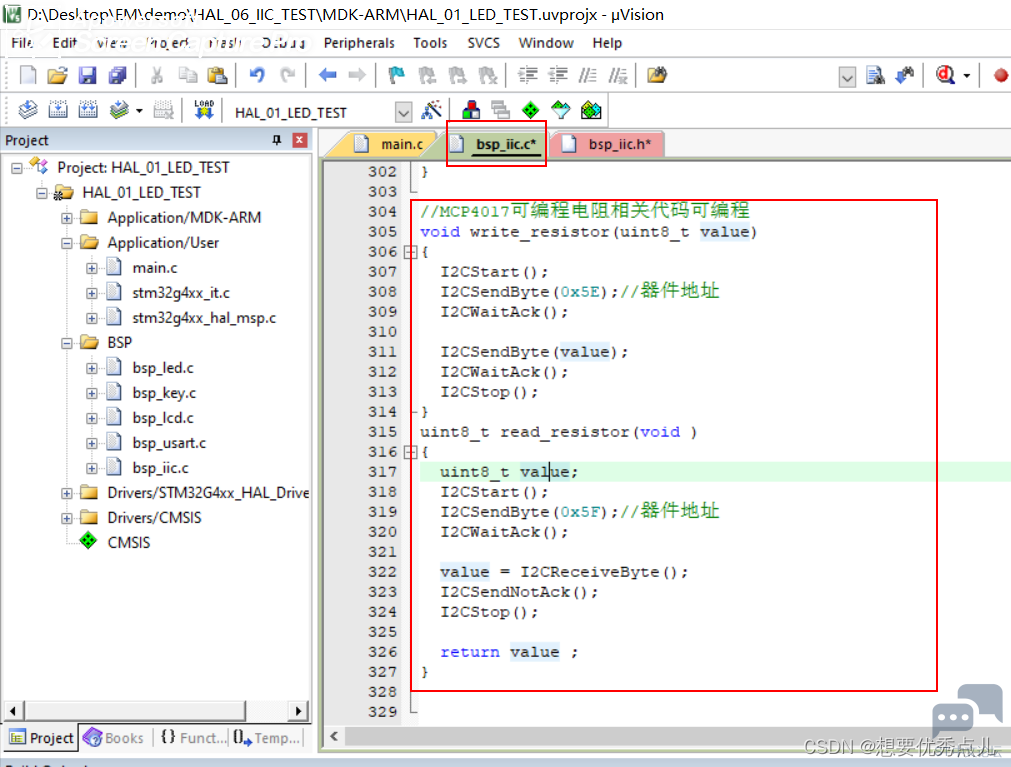This screenshot has width=1011, height=767.
Task: Open the SVCS menu
Action: click(484, 43)
